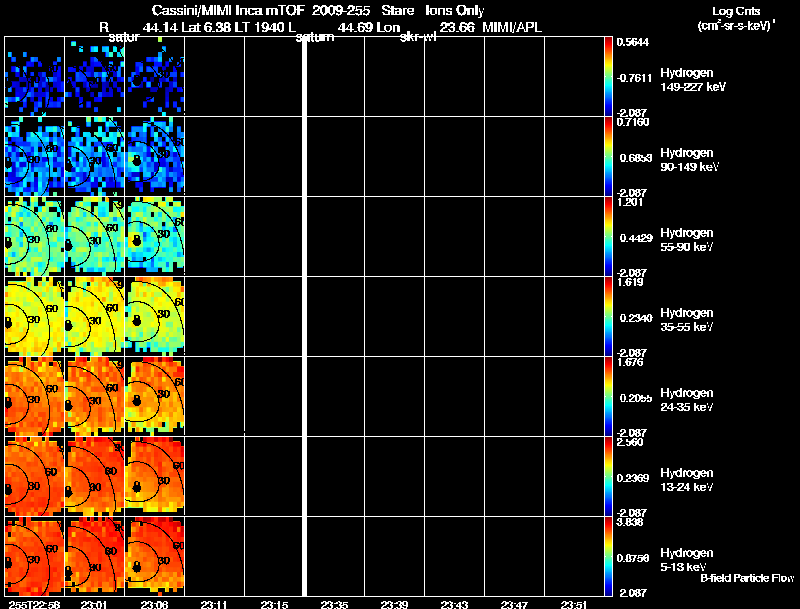Pick the 13-24 keV Hydrogen image at 23:06
This screenshot has width=800, height=609.
154,476
